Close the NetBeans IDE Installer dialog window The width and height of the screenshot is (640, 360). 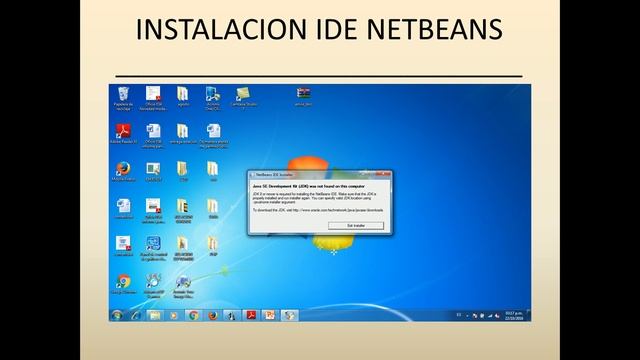coord(384,174)
